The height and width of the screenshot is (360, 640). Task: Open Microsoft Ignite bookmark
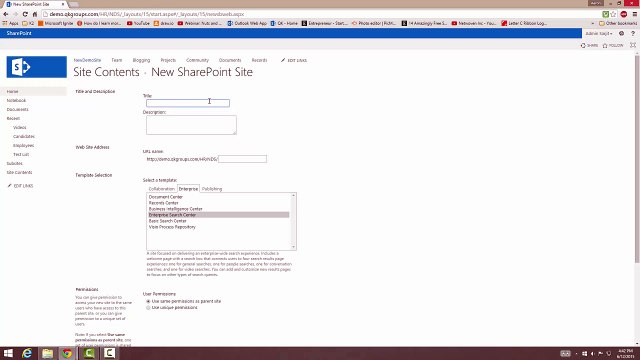click(x=56, y=23)
